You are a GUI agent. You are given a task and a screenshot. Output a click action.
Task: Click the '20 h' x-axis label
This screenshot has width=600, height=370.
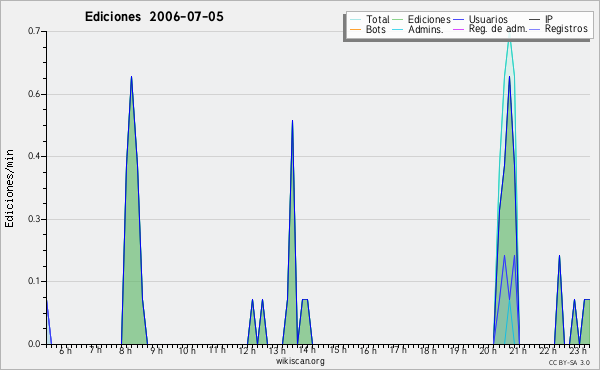[488, 351]
